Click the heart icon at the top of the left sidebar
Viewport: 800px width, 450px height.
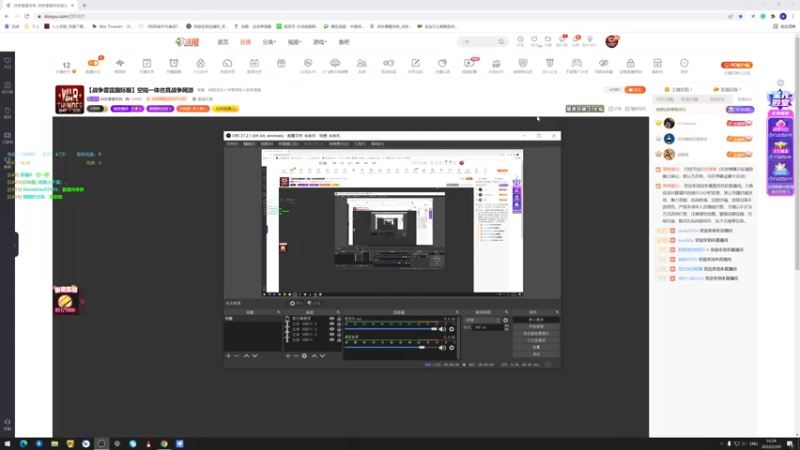pos(7,60)
